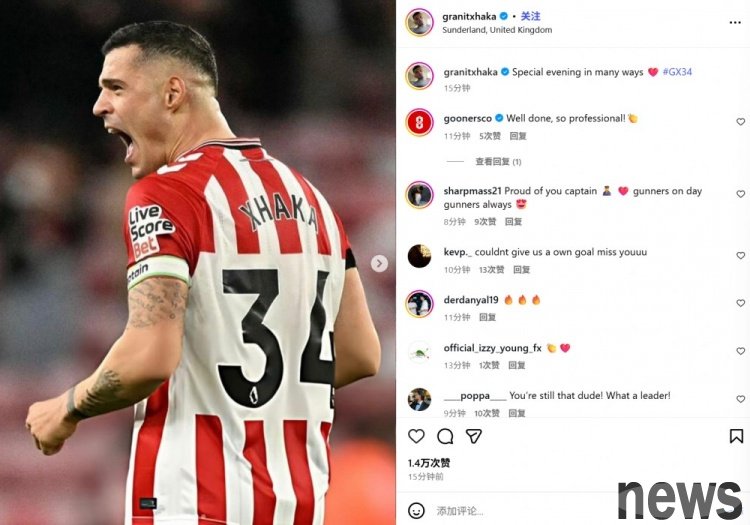Like sharpmass21's comment
This screenshot has height=525, width=750.
tap(740, 194)
